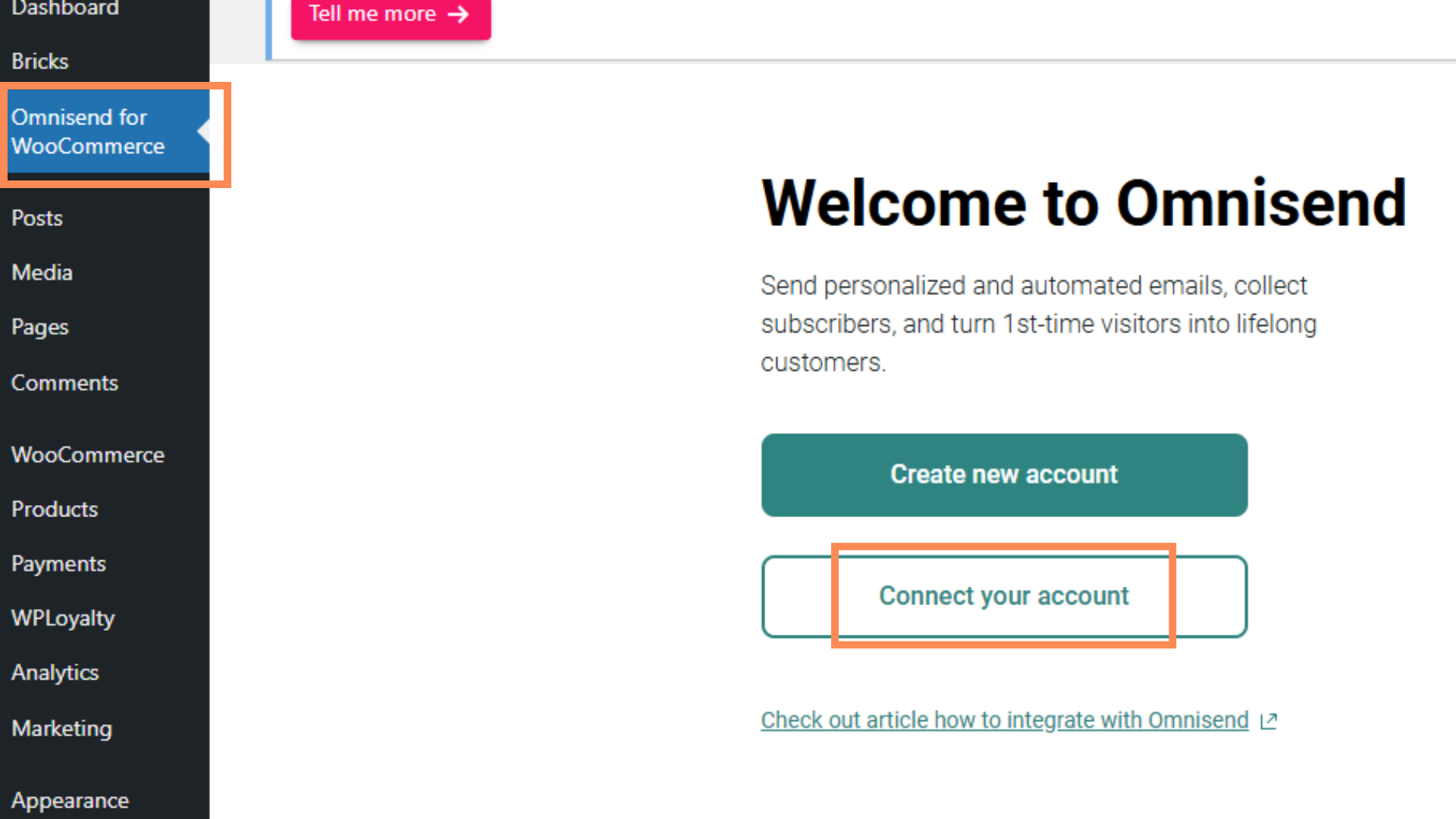Image resolution: width=1456 pixels, height=819 pixels.
Task: Go to the Dashboard menu
Action: point(65,8)
